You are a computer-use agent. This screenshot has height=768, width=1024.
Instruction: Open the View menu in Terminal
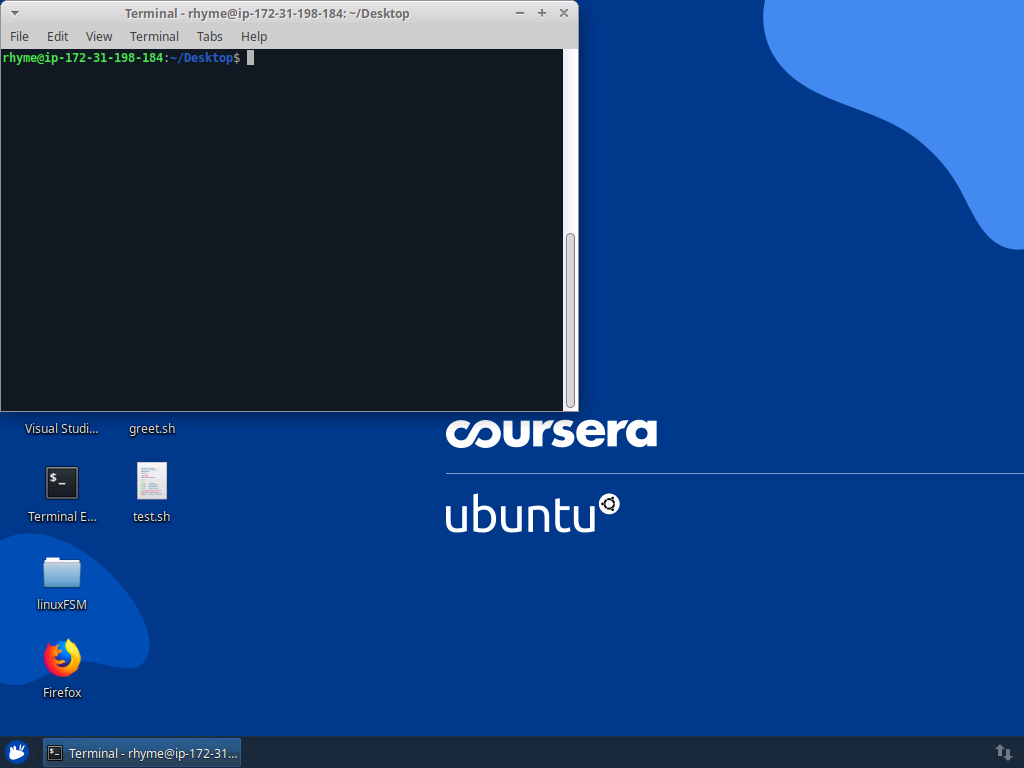coord(99,37)
